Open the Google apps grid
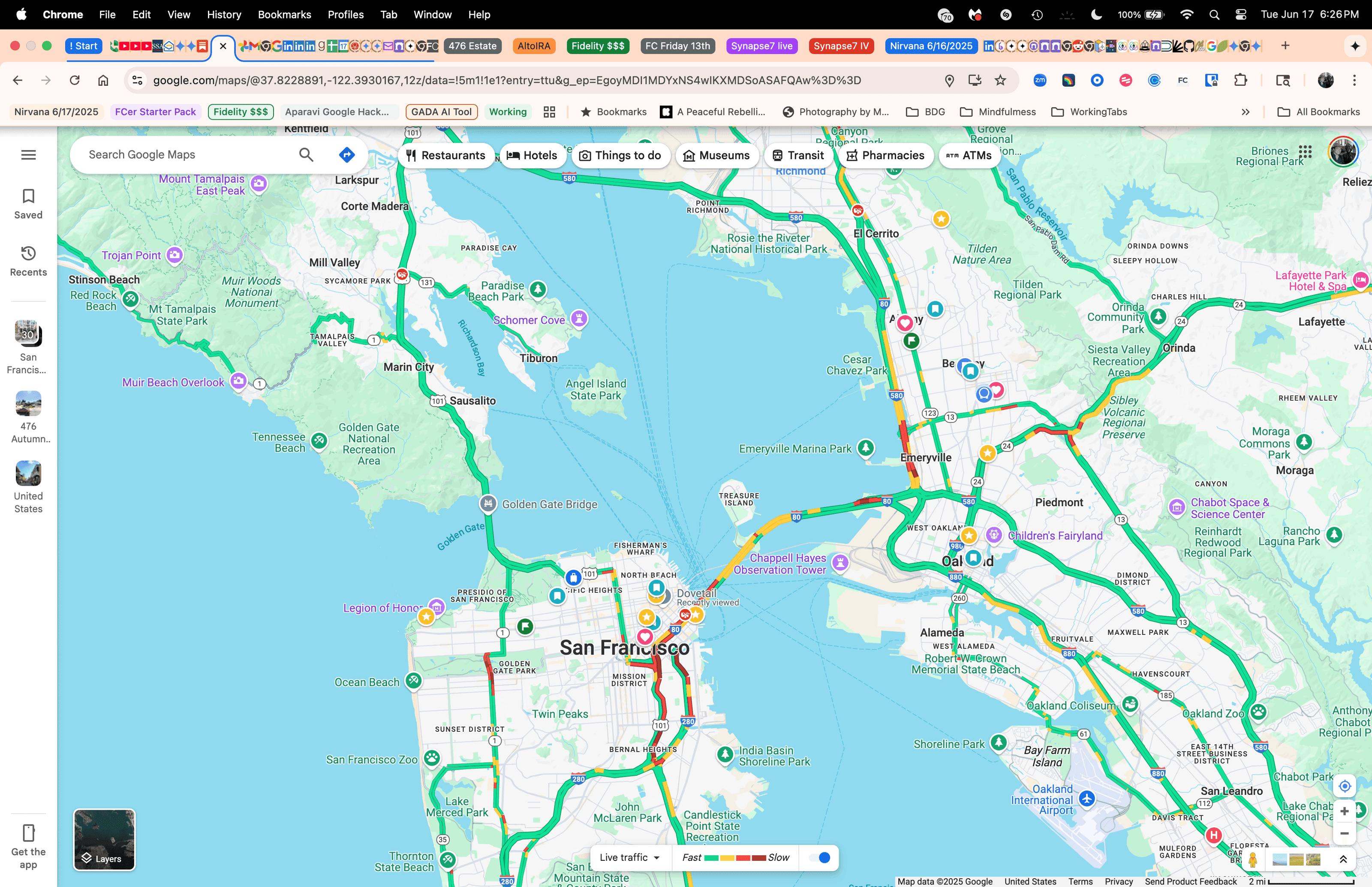Screen dimensions: 1372x887 (1305, 152)
